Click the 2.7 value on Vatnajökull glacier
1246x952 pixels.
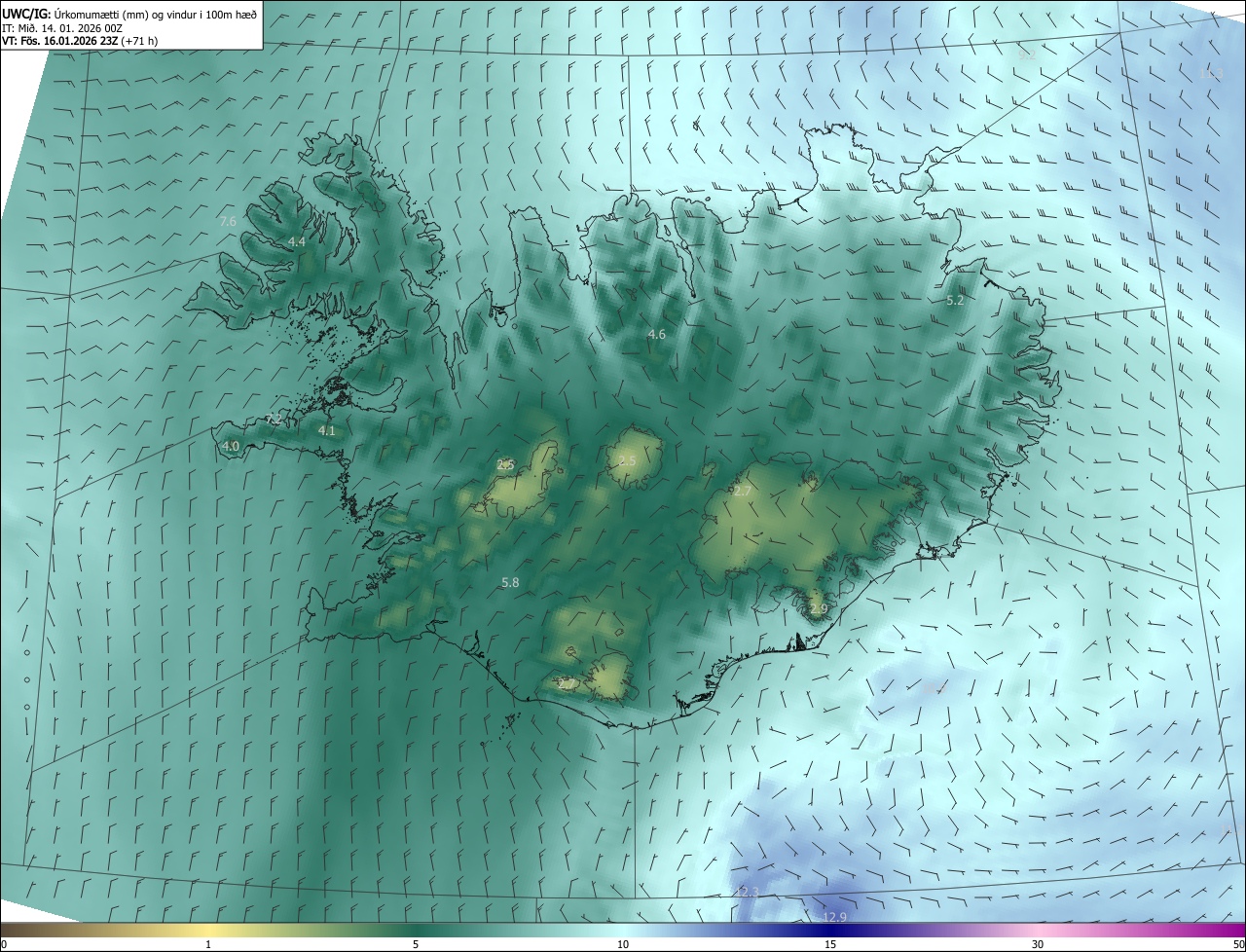[x=742, y=492]
